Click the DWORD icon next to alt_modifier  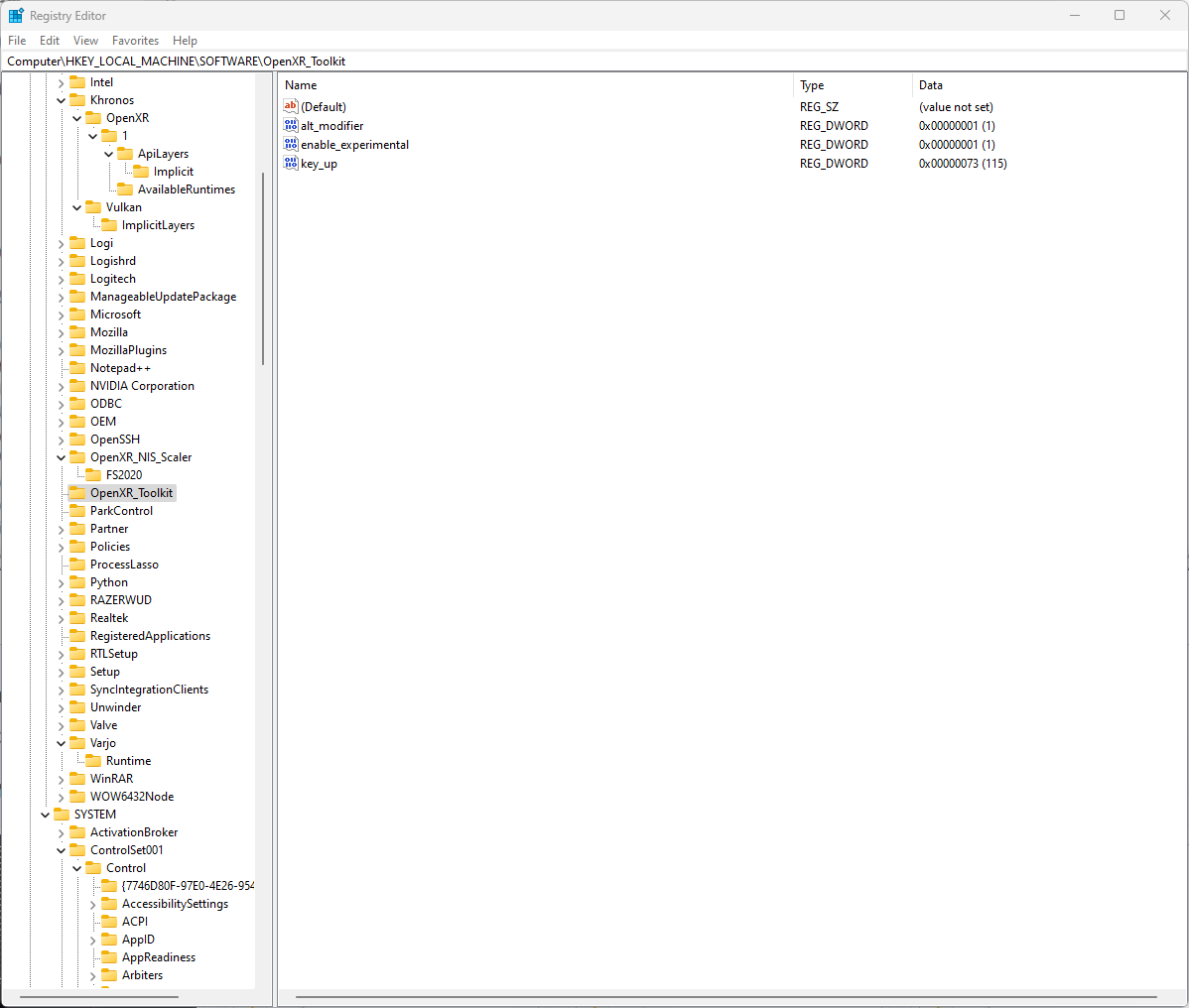(x=291, y=126)
